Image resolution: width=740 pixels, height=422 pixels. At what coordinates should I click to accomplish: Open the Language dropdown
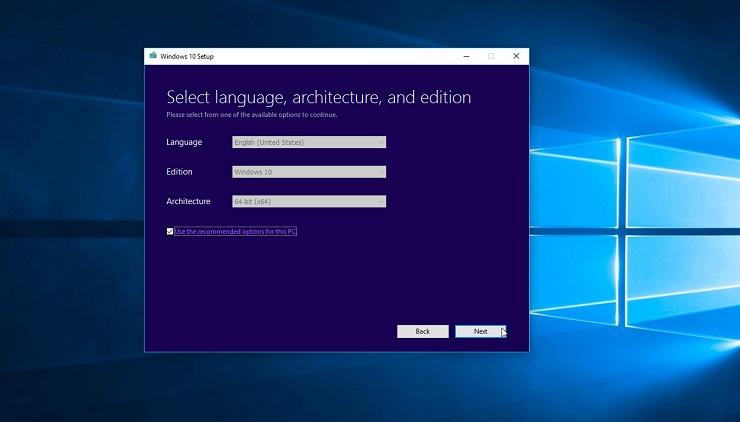(x=309, y=142)
